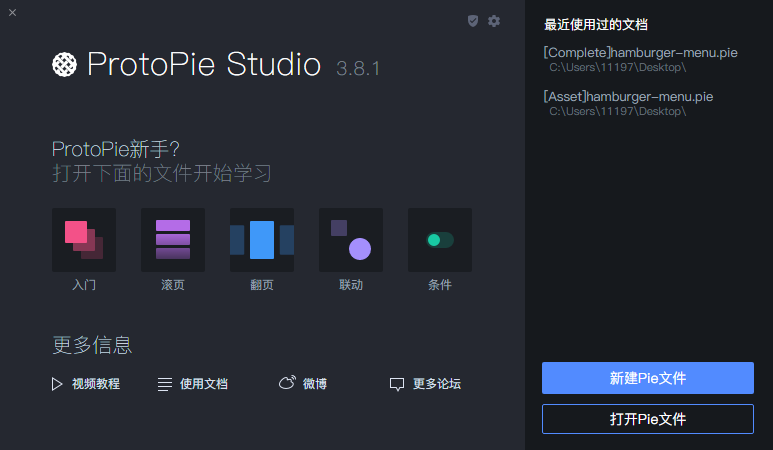This screenshot has width=773, height=450.
Task: Click the 滚页 label text
Action: (x=173, y=285)
